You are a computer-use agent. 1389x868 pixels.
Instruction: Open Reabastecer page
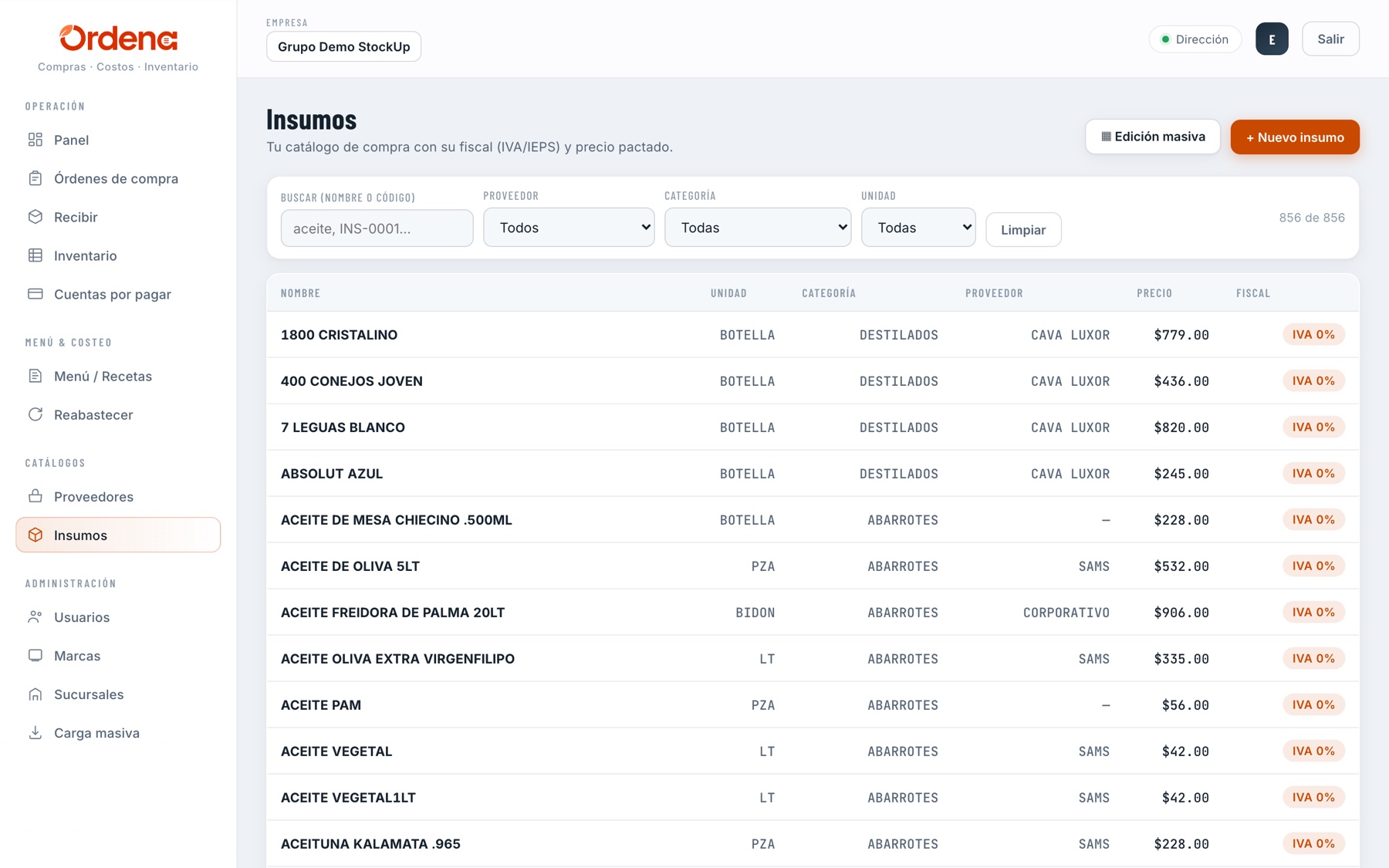coord(118,414)
